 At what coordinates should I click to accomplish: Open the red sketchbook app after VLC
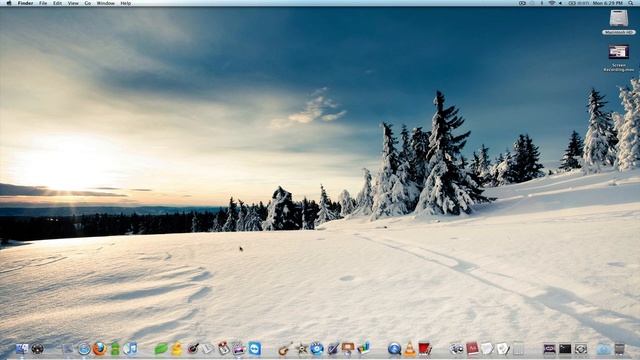(x=425, y=349)
